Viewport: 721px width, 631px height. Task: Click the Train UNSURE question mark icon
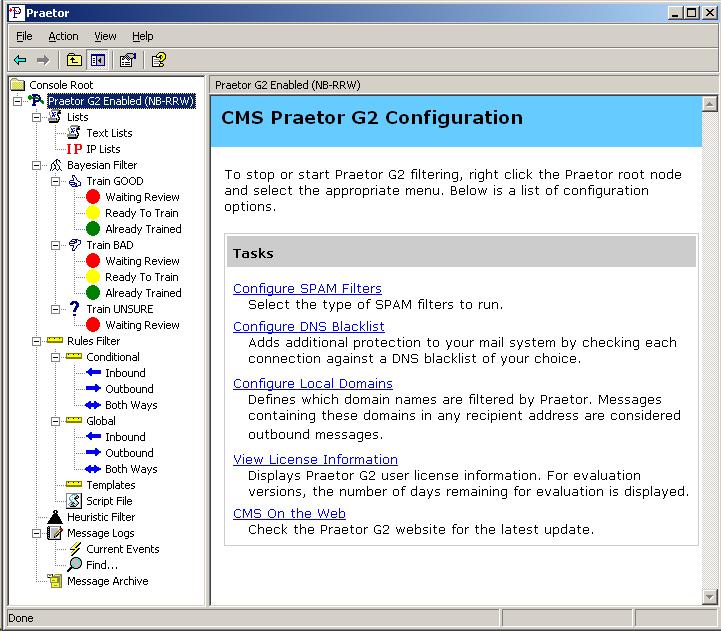pos(74,309)
